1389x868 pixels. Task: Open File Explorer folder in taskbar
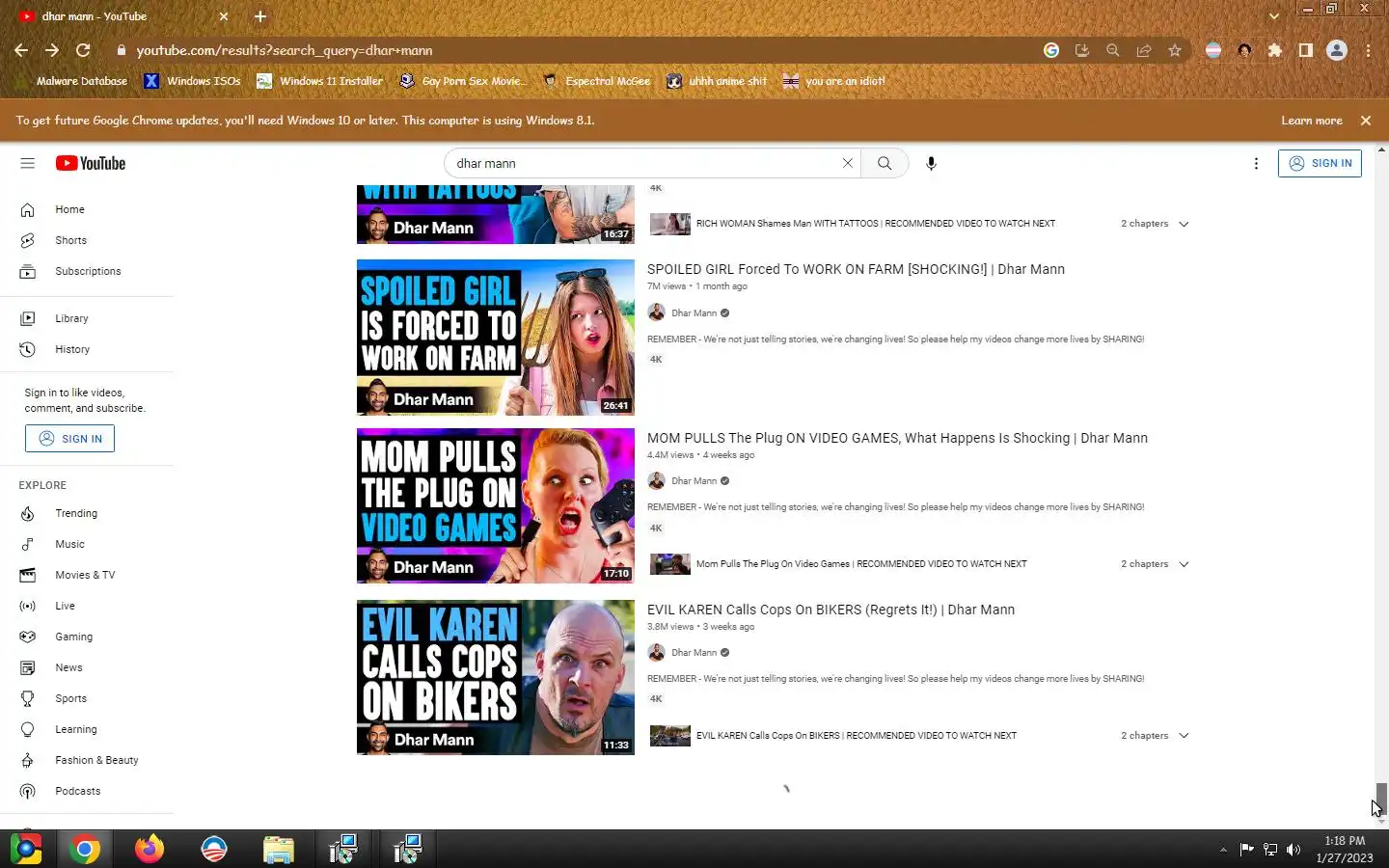point(279,849)
